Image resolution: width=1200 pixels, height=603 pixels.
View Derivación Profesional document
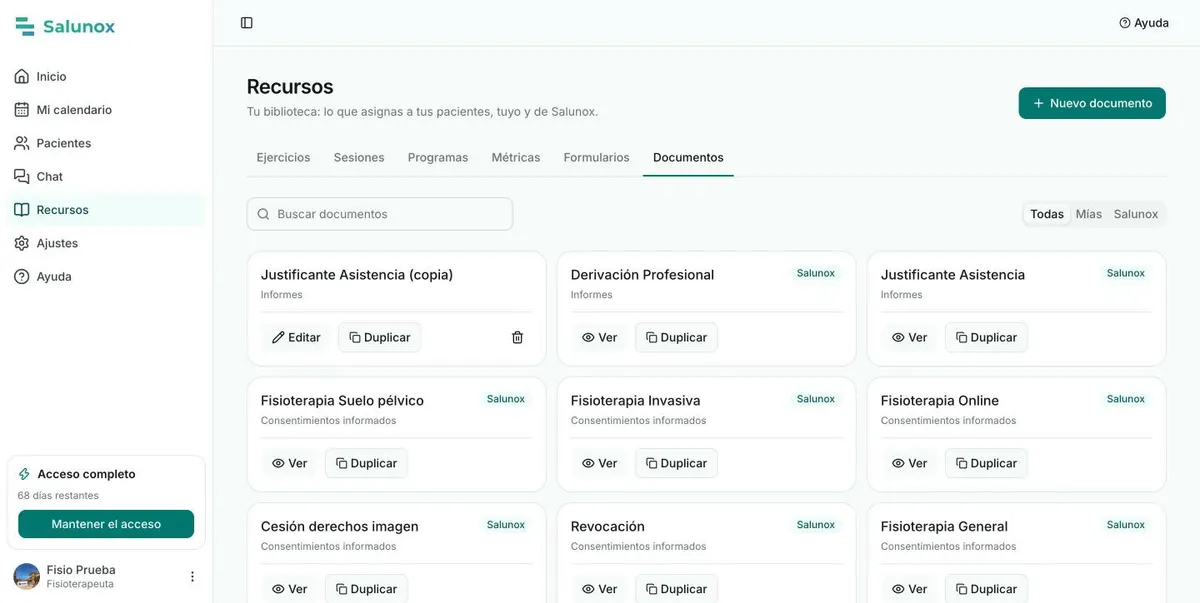click(600, 338)
